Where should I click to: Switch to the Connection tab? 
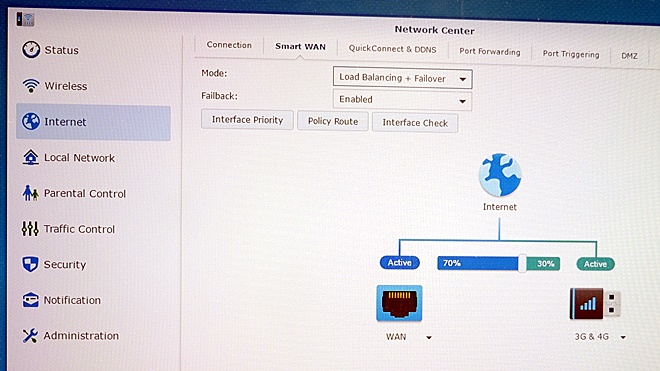229,45
